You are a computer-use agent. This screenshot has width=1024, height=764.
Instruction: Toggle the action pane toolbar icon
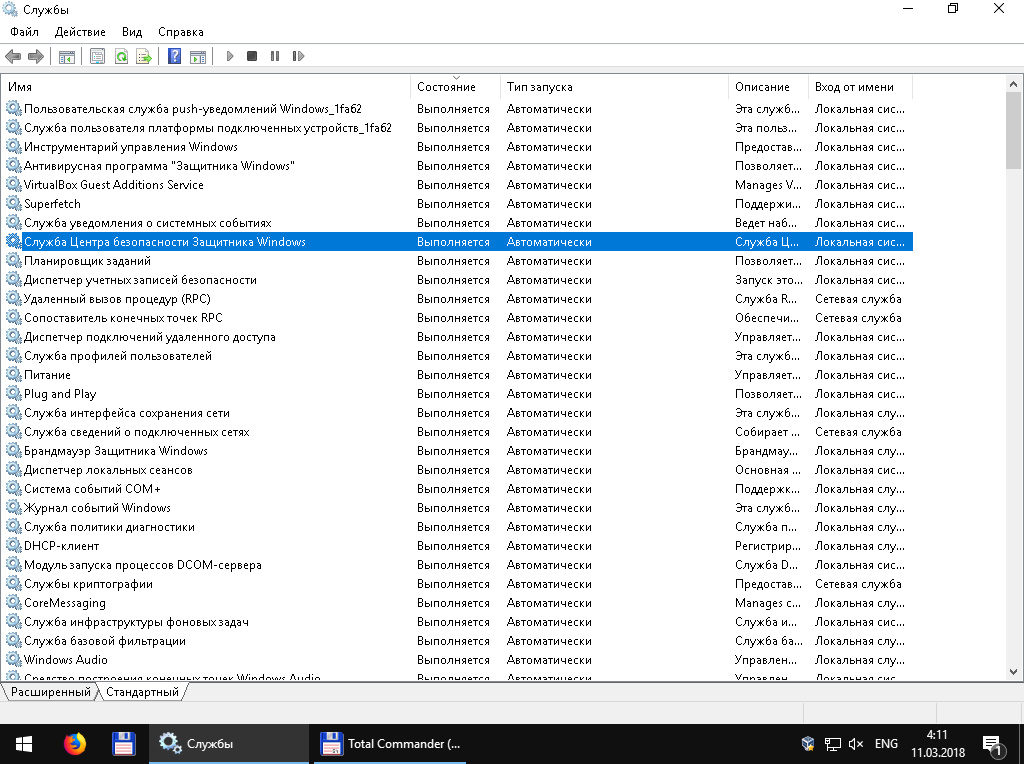[x=198, y=56]
